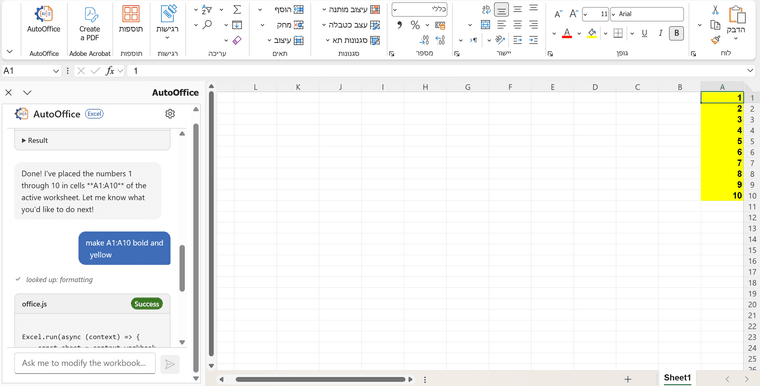Open the רגישות sensitivity menu

coord(168,23)
